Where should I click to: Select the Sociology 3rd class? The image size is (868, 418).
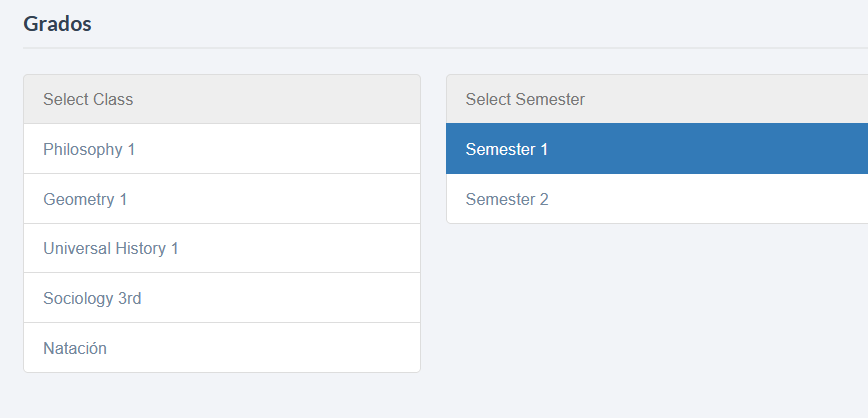tap(93, 298)
